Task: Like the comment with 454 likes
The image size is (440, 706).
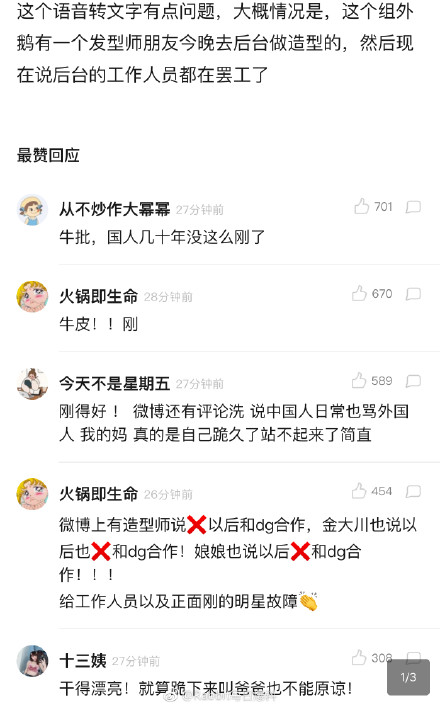Action: (359, 491)
